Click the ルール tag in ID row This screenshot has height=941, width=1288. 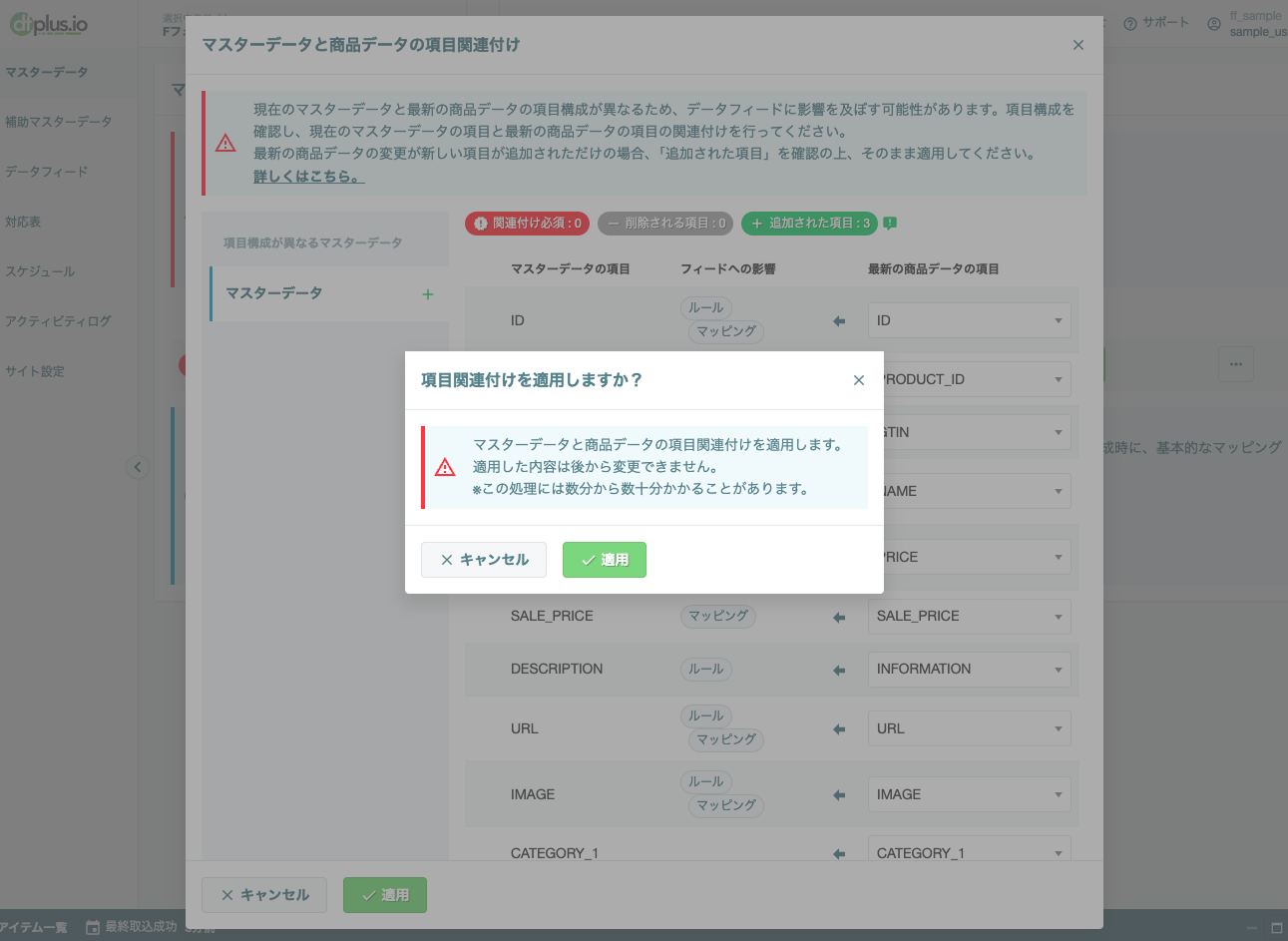(706, 307)
